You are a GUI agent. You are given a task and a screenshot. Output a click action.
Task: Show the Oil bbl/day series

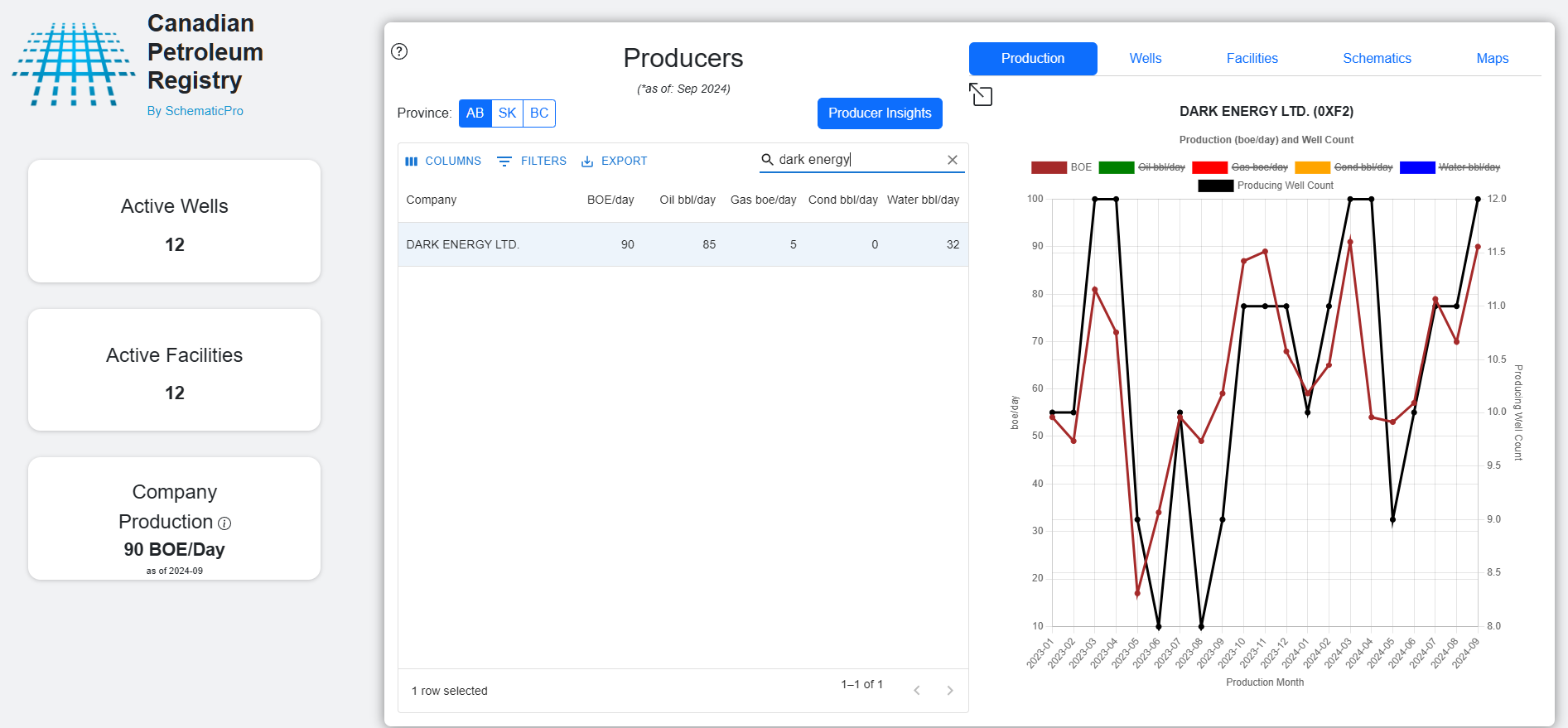[x=1142, y=167]
